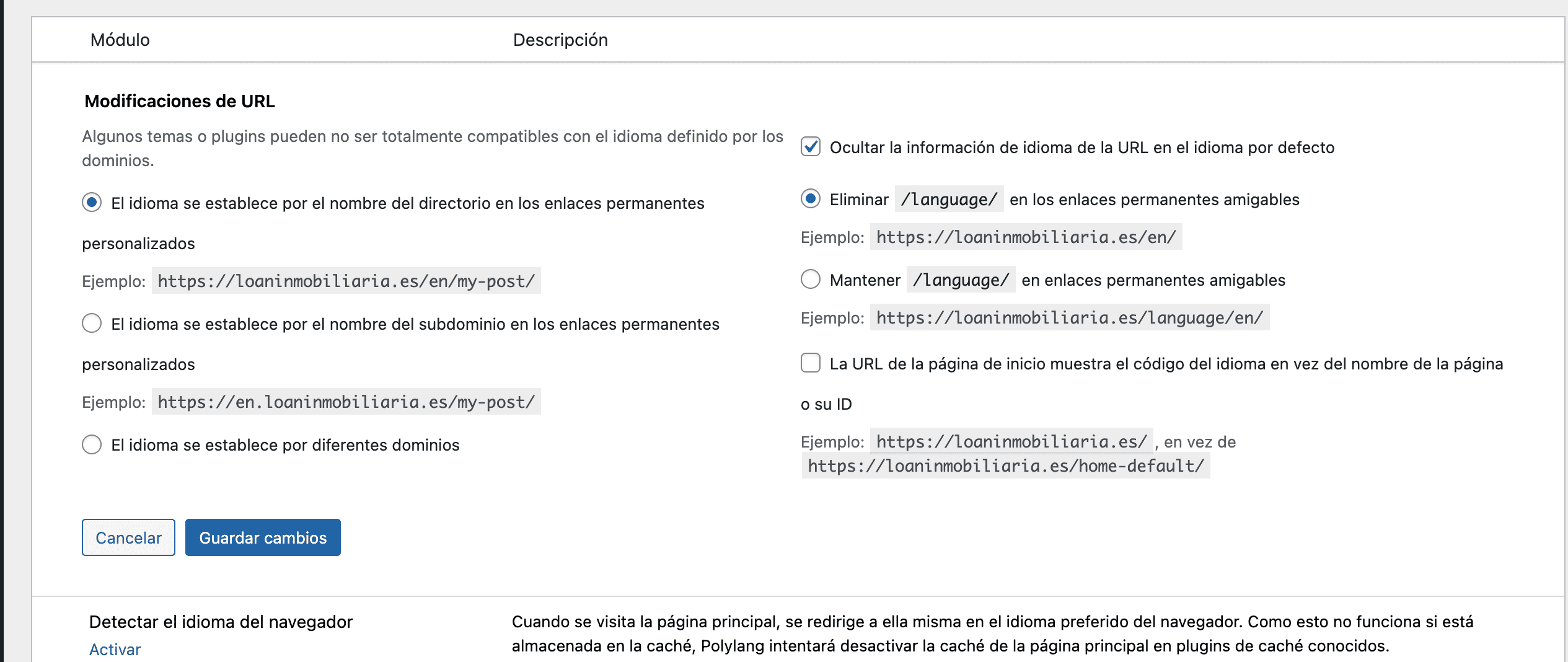Click the note about theme and plugin compatibility
This screenshot has height=662, width=1568.
(432, 148)
